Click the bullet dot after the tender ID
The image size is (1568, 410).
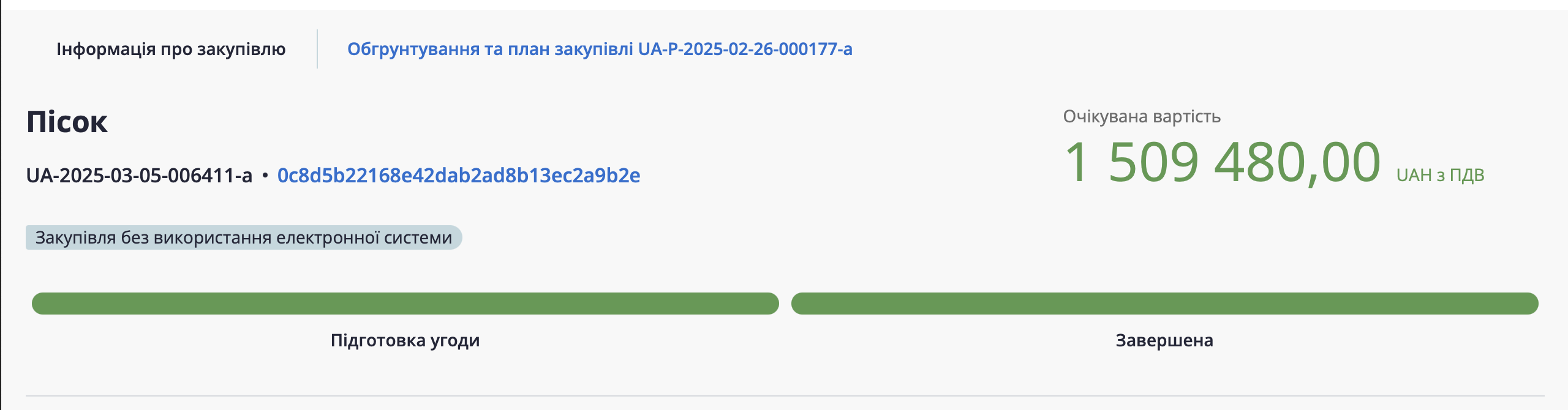click(x=265, y=176)
